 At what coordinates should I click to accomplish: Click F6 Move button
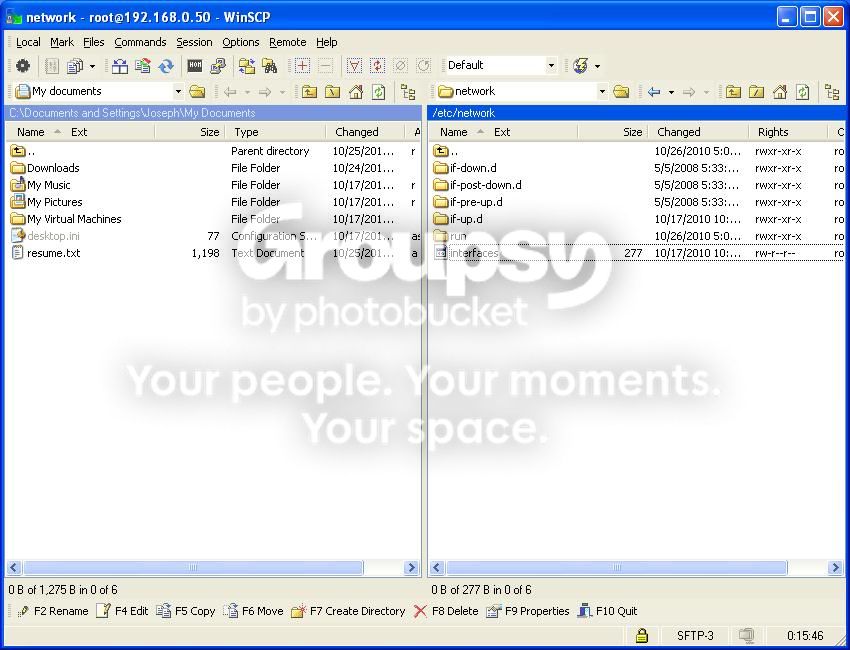click(253, 612)
